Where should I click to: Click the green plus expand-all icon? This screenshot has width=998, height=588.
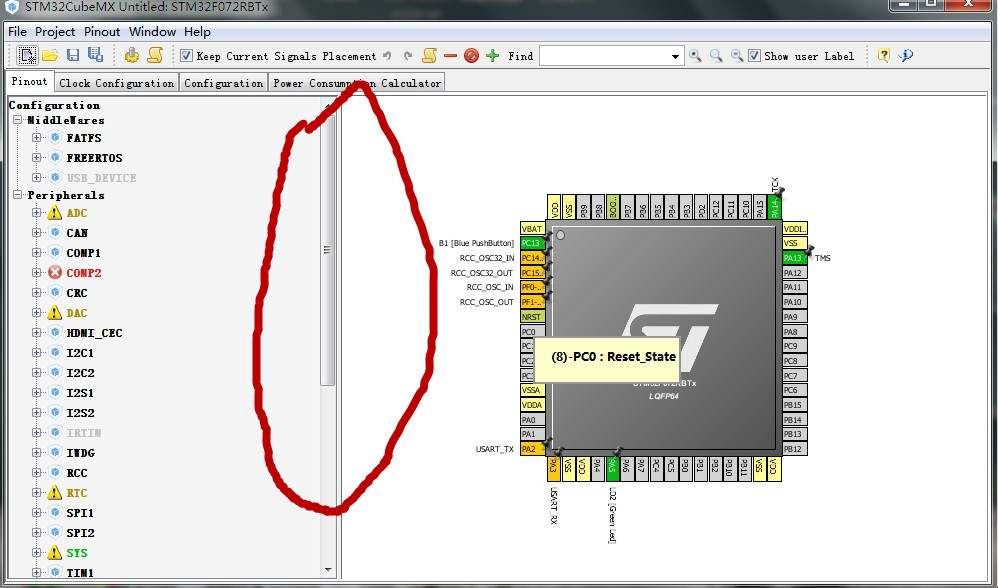pyautogui.click(x=493, y=56)
